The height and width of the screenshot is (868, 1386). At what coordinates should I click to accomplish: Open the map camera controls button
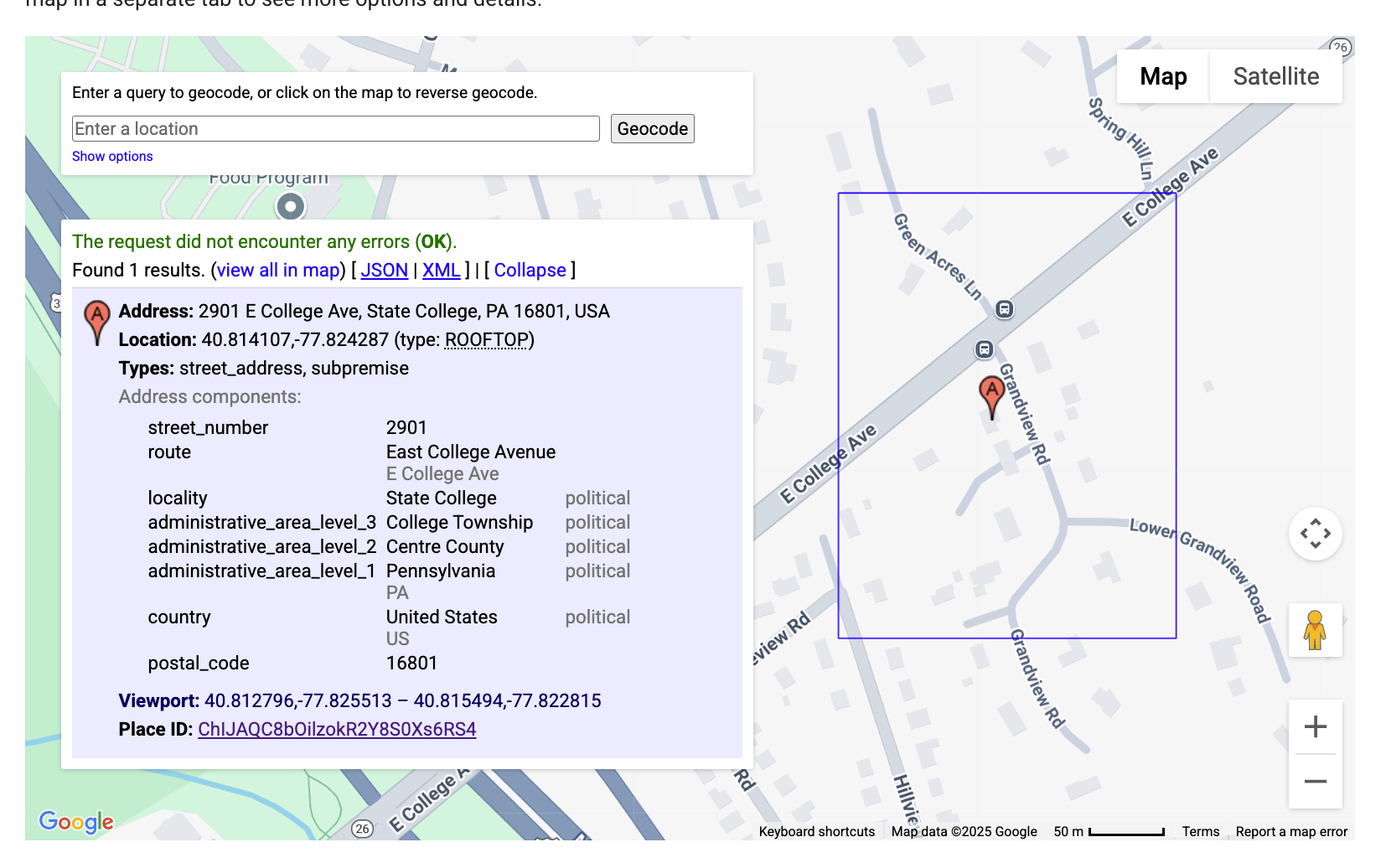click(x=1315, y=534)
